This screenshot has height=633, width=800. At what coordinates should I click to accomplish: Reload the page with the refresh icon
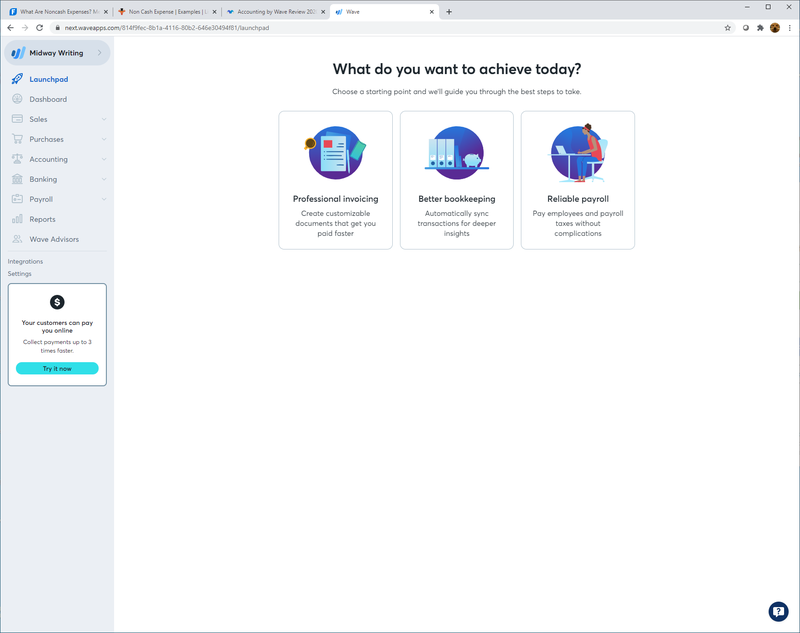point(39,28)
